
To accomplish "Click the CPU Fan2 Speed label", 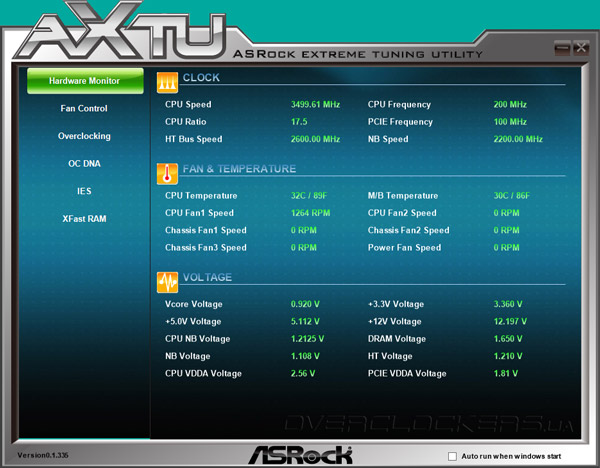I will tap(402, 213).
